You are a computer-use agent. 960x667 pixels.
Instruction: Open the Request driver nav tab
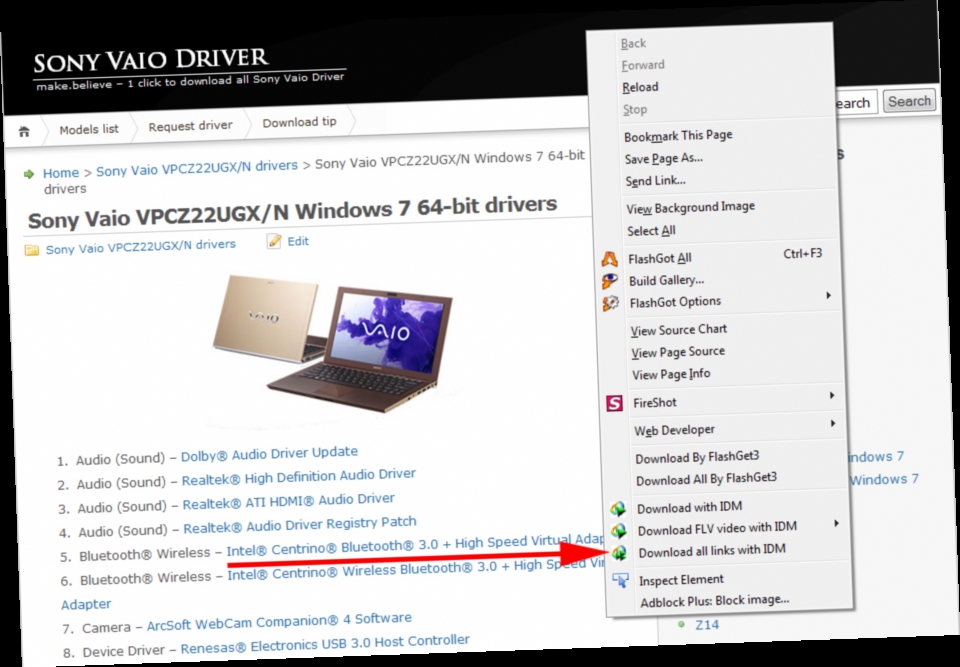point(190,126)
